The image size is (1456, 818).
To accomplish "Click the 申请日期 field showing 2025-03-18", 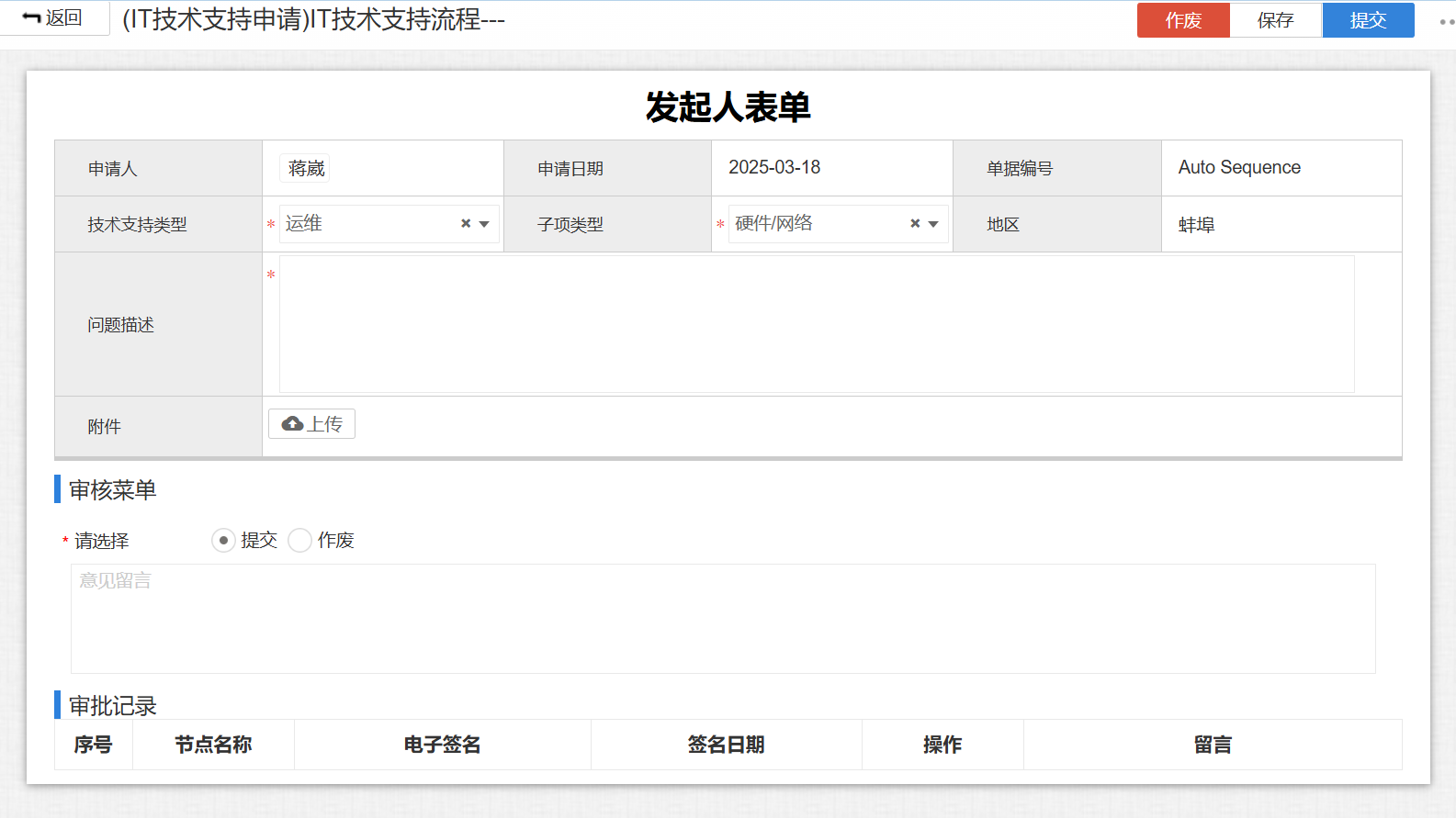I will pyautogui.click(x=774, y=168).
